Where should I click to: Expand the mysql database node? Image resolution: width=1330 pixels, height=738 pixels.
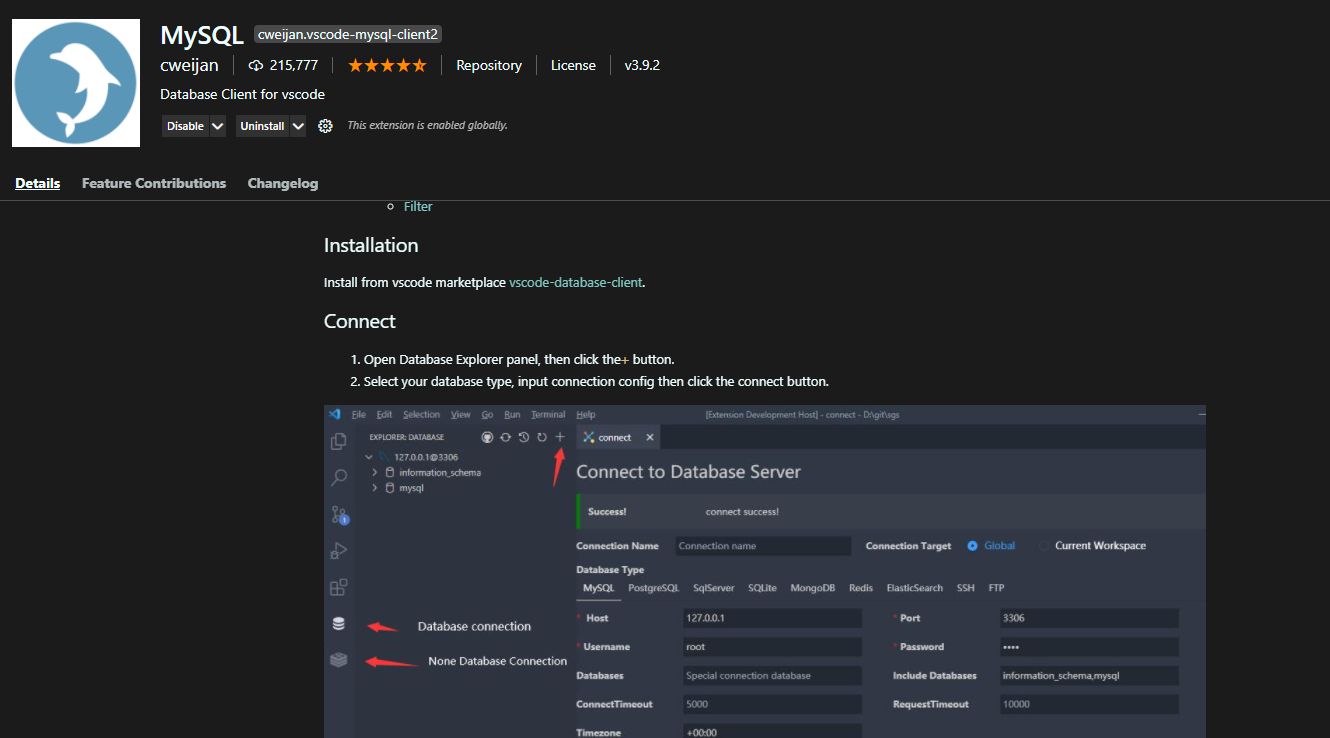375,488
